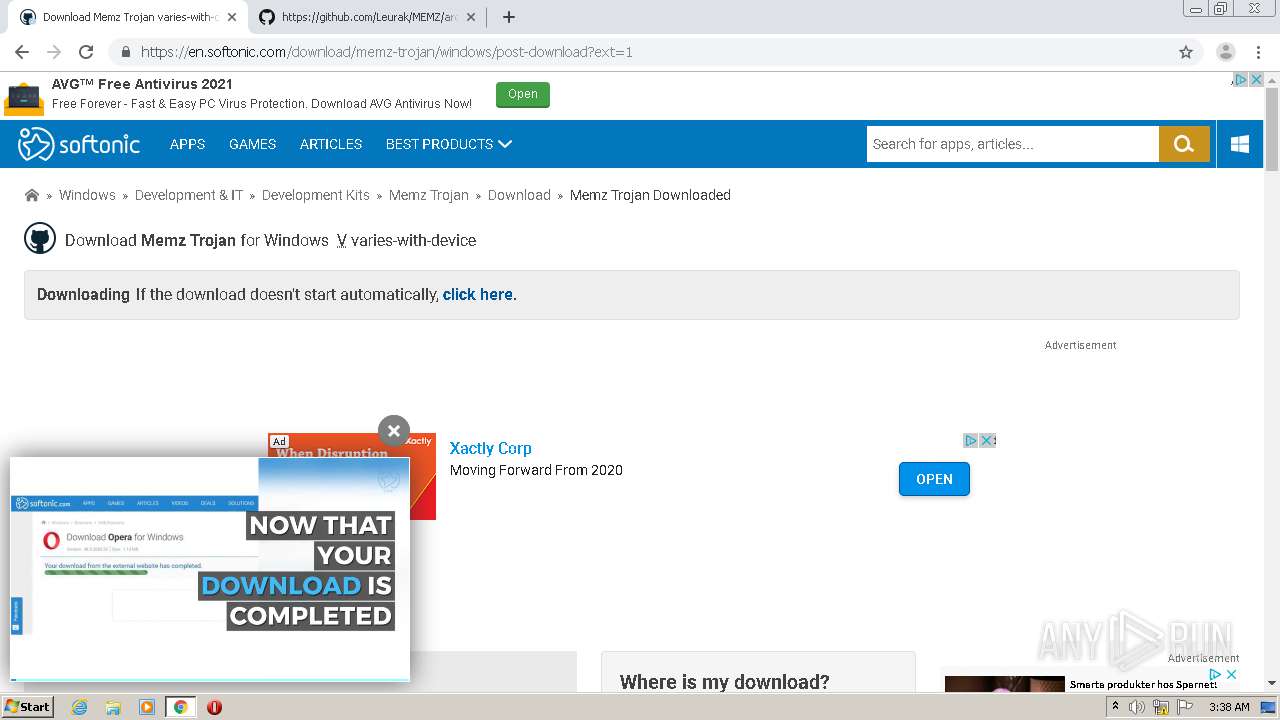Click the orange search magnifier button
This screenshot has height=720, width=1280.
coord(1184,144)
